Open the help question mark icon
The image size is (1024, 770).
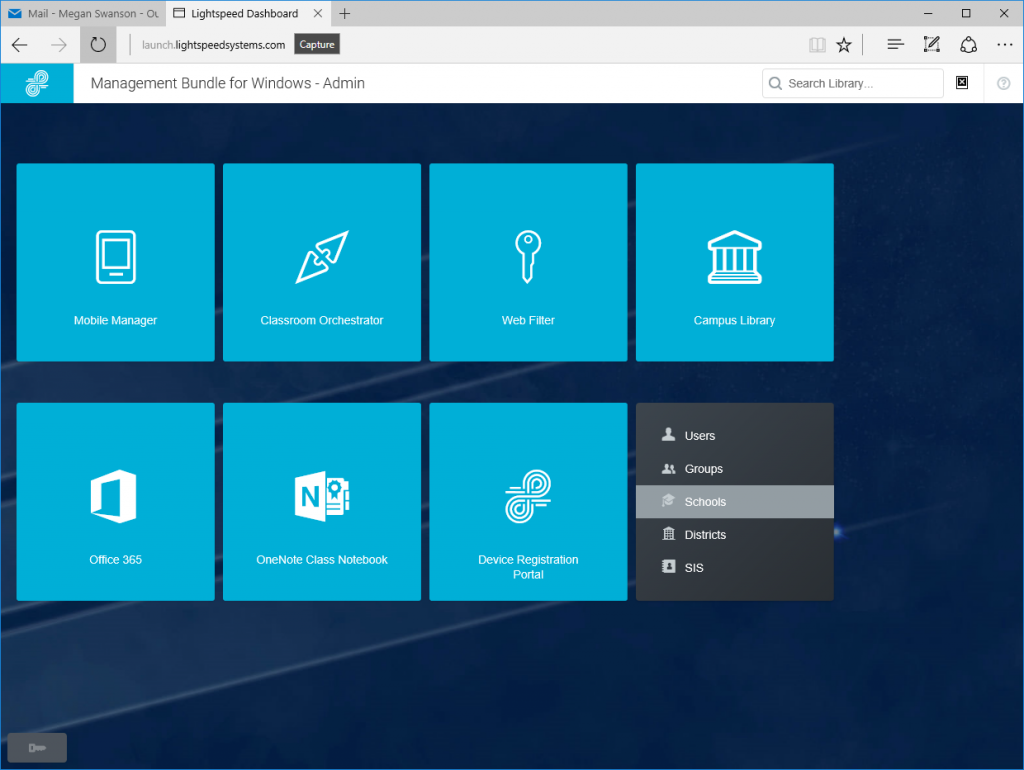pyautogui.click(x=1004, y=84)
